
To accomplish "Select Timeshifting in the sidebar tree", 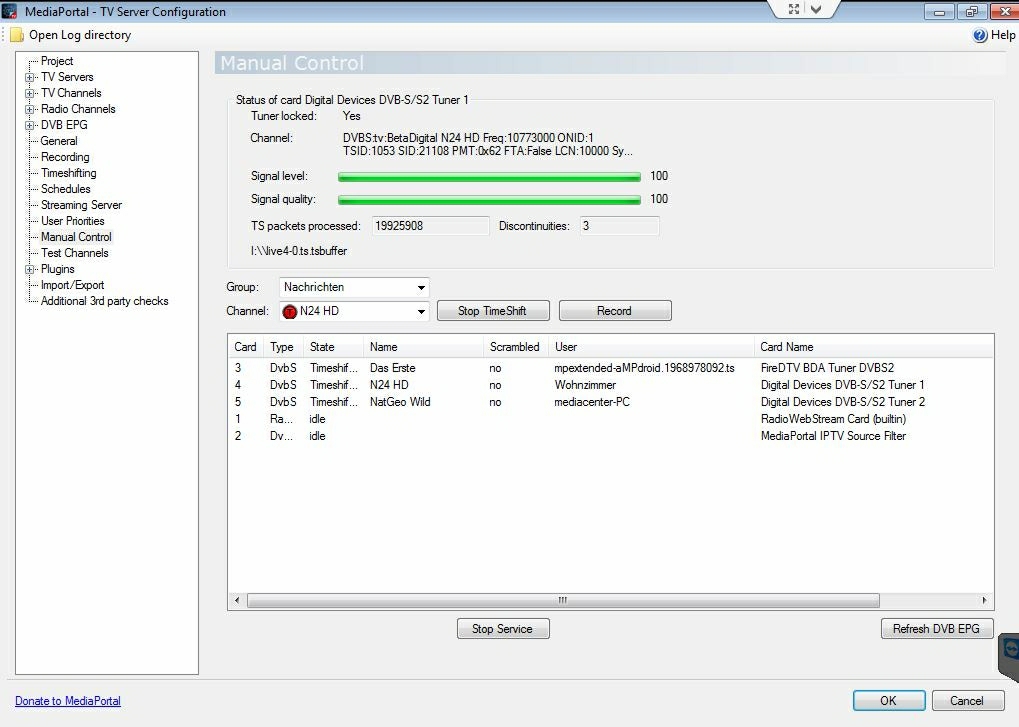I will point(68,173).
